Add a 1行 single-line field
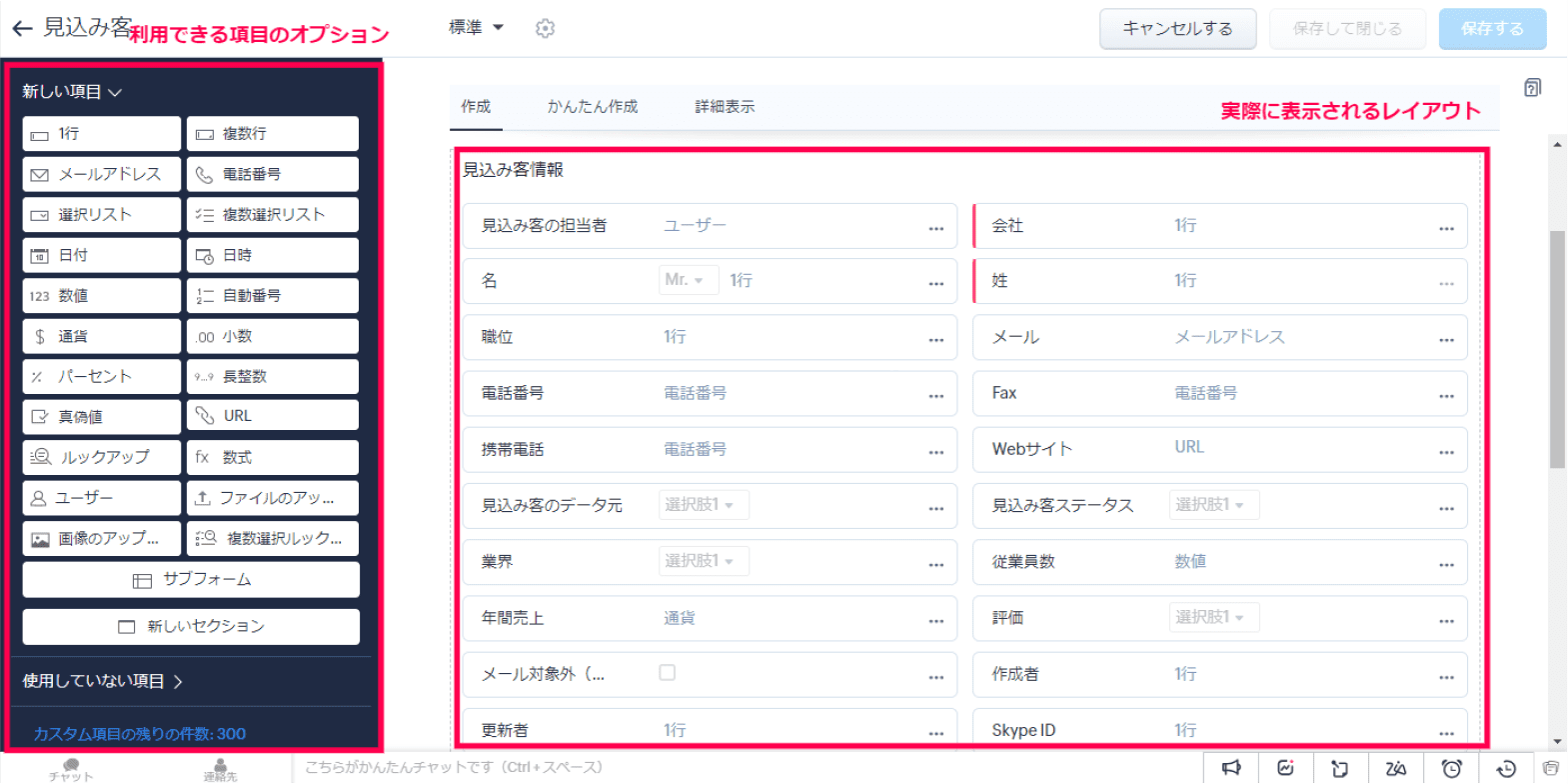 [101, 134]
